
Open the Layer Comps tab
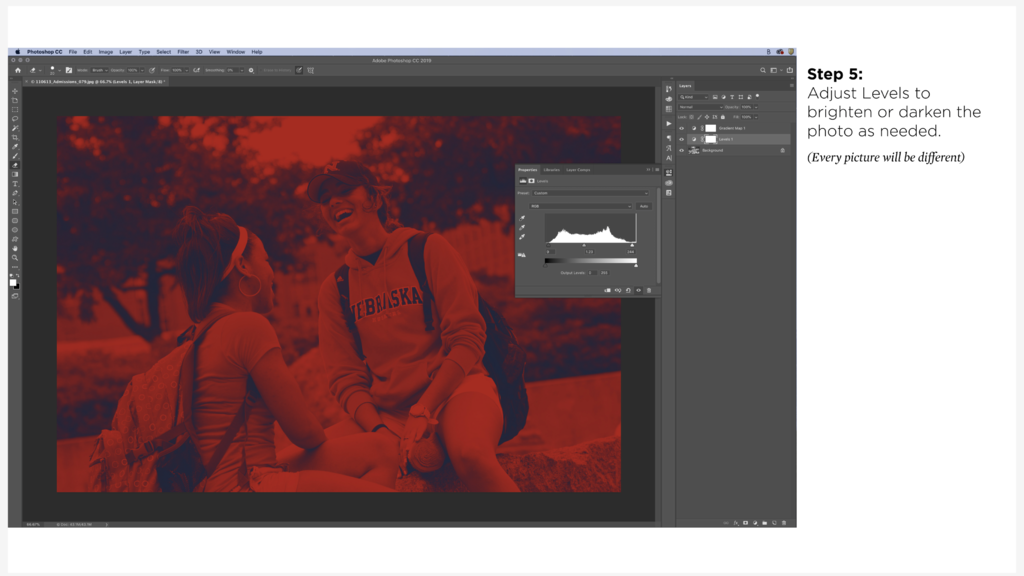tap(578, 170)
